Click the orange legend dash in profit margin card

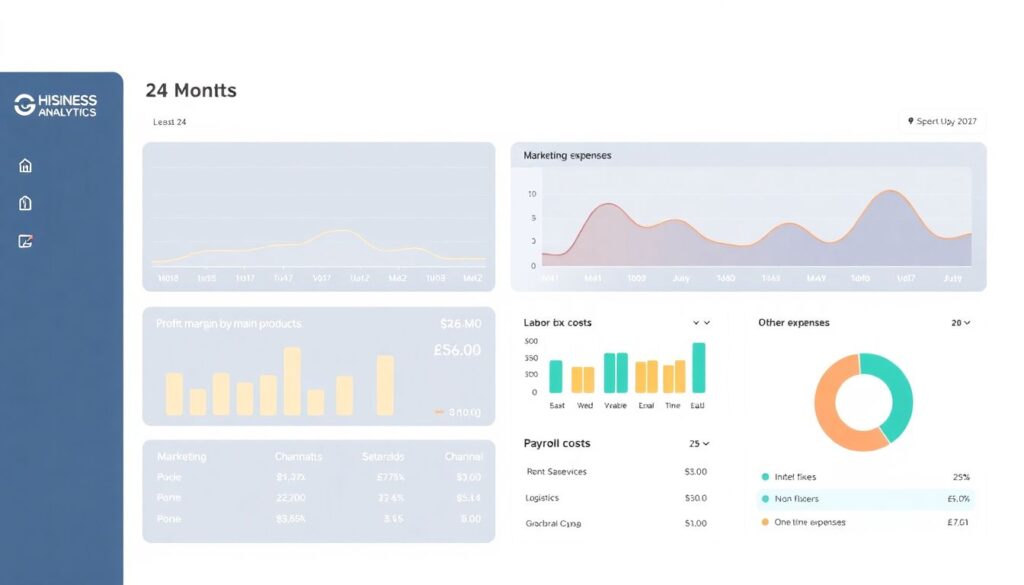pos(439,412)
